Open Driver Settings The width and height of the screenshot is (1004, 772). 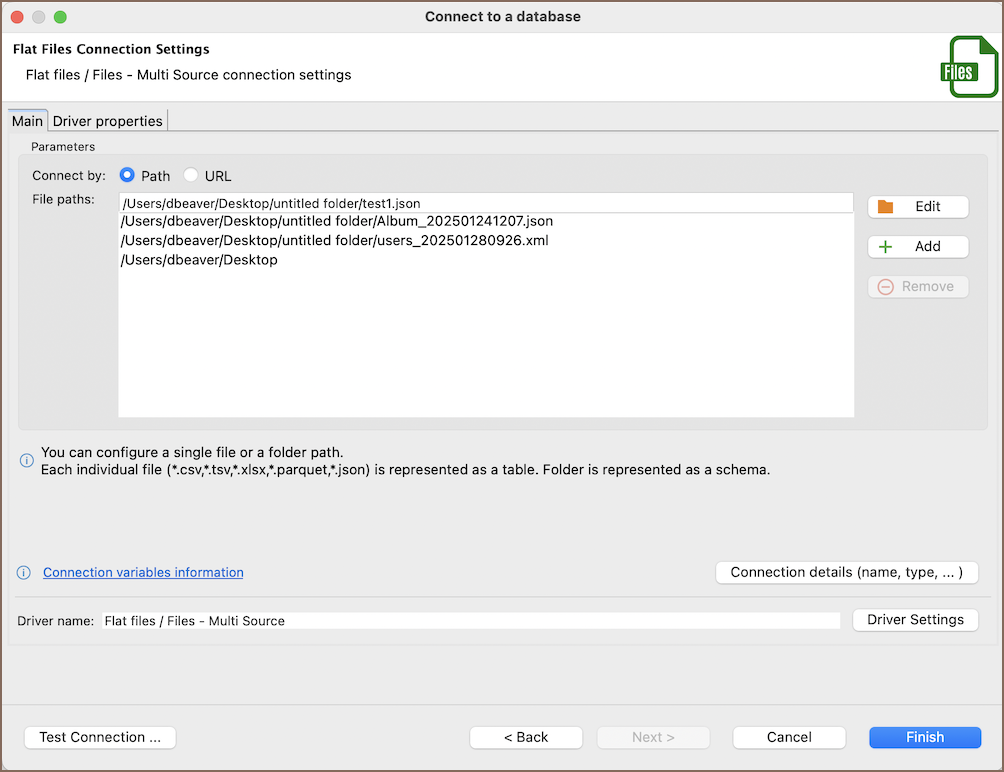[915, 620]
